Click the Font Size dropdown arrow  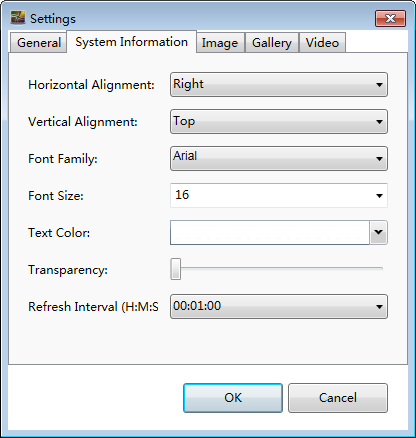tap(379, 196)
